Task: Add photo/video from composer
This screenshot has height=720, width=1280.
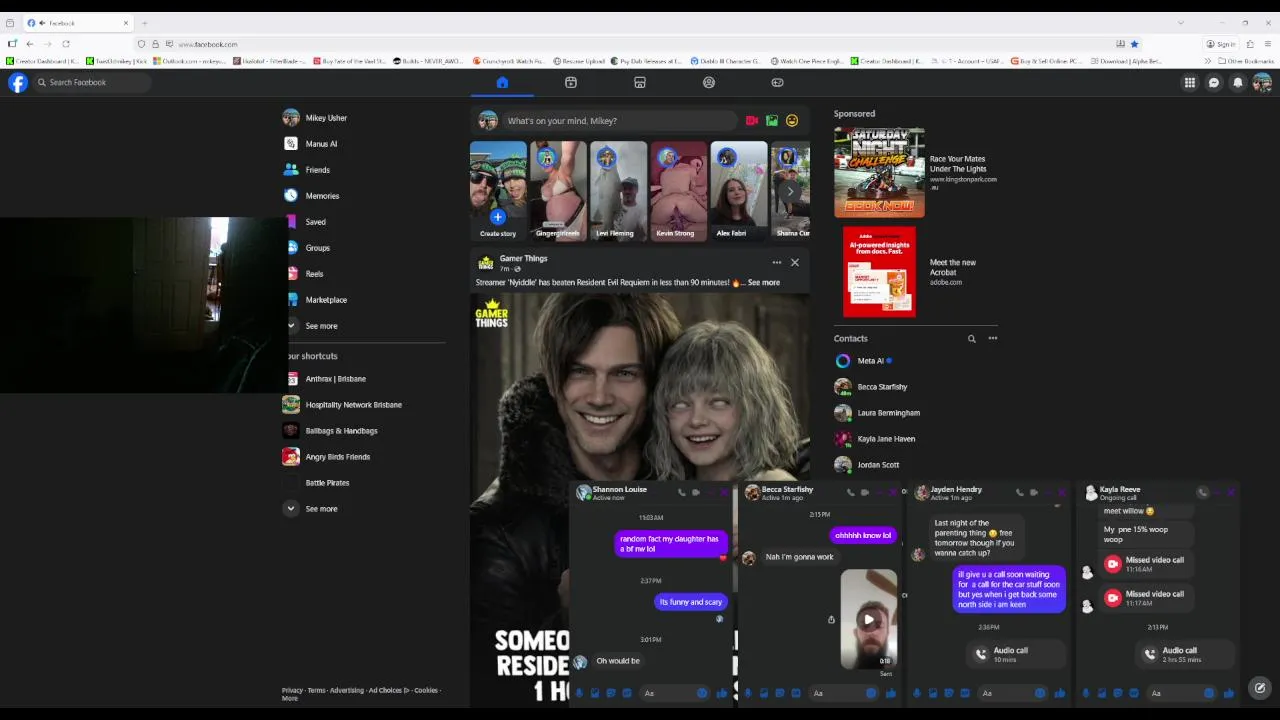Action: pos(772,121)
